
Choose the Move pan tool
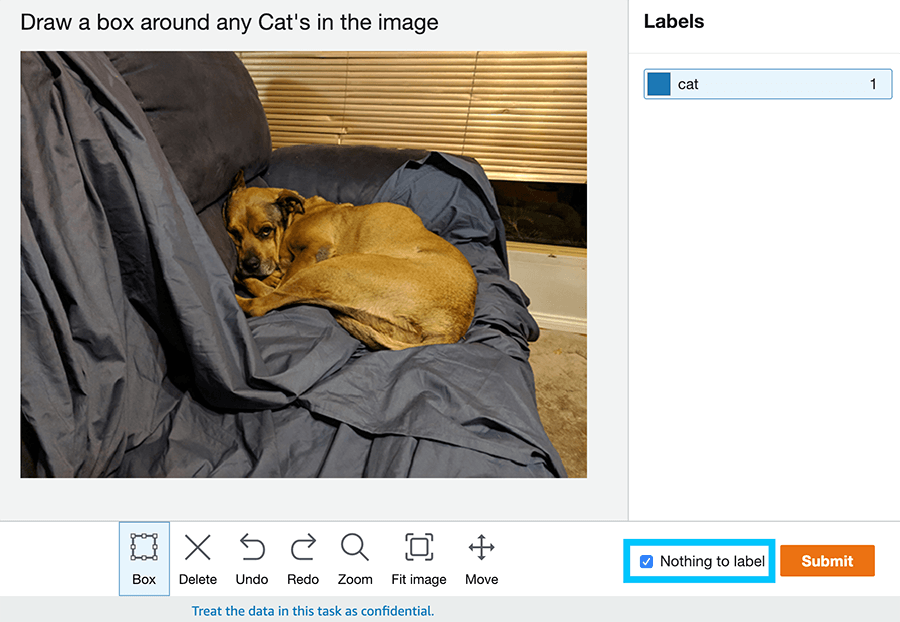[481, 558]
